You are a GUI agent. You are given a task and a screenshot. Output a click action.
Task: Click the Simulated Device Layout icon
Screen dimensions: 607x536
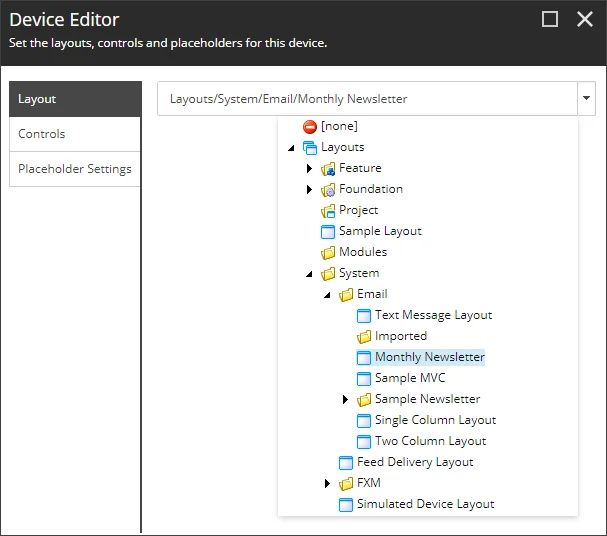[346, 505]
